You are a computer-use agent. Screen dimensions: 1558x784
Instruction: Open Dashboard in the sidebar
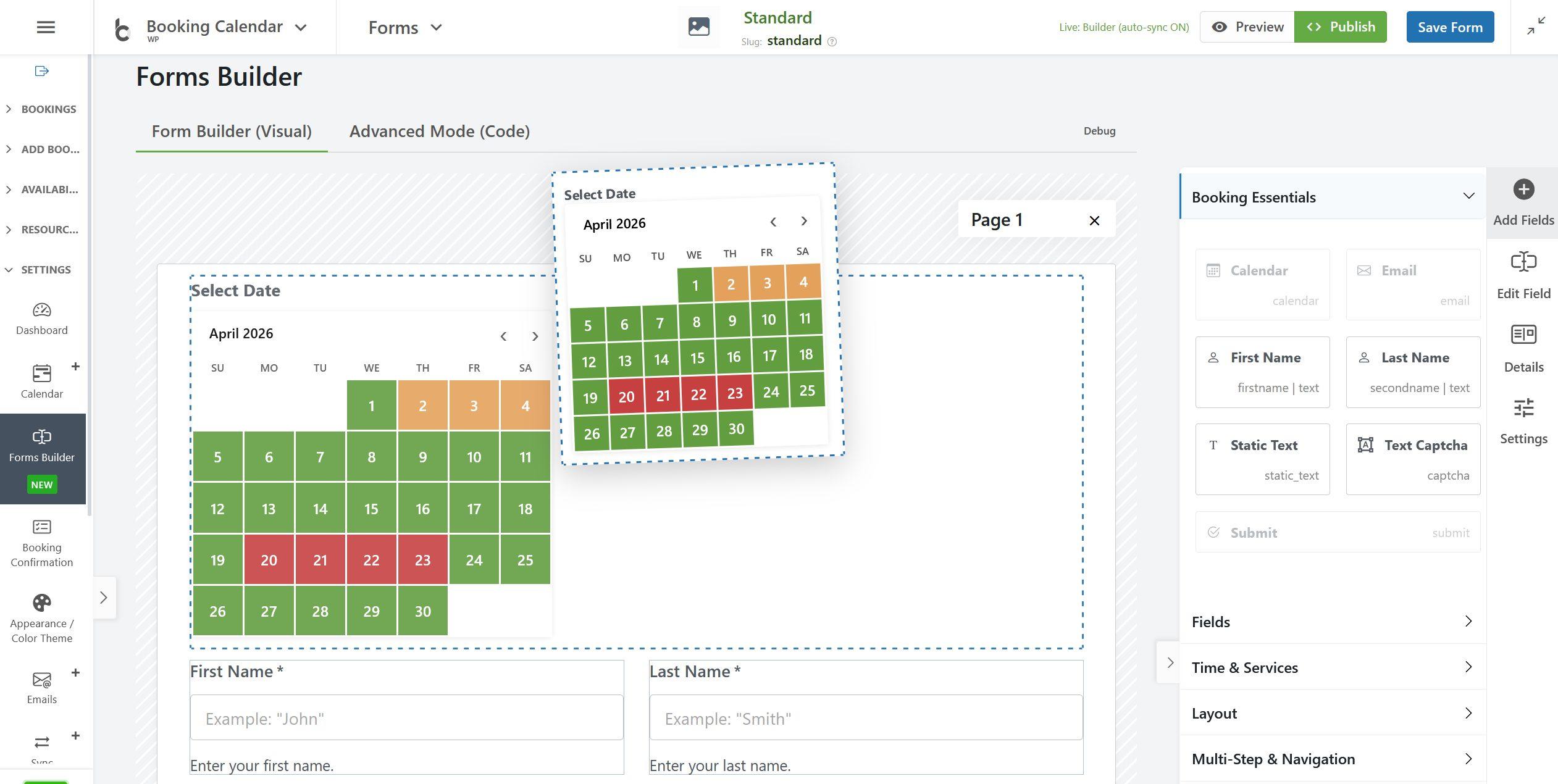(42, 319)
